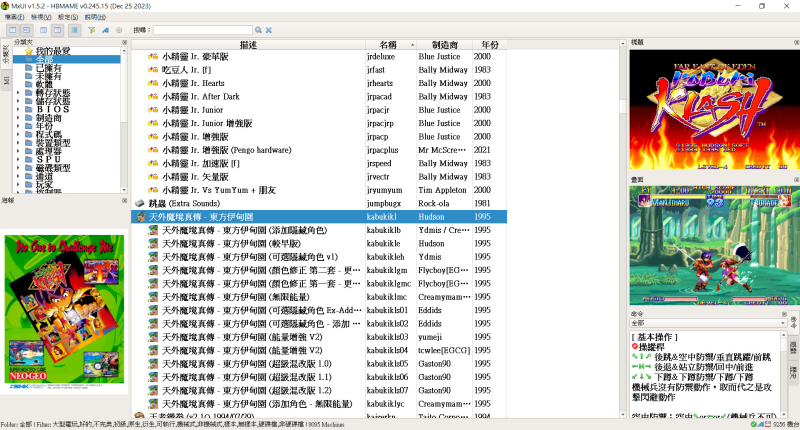Close the 畫面 snapshot panel
This screenshot has width=800, height=430.
pos(796,180)
